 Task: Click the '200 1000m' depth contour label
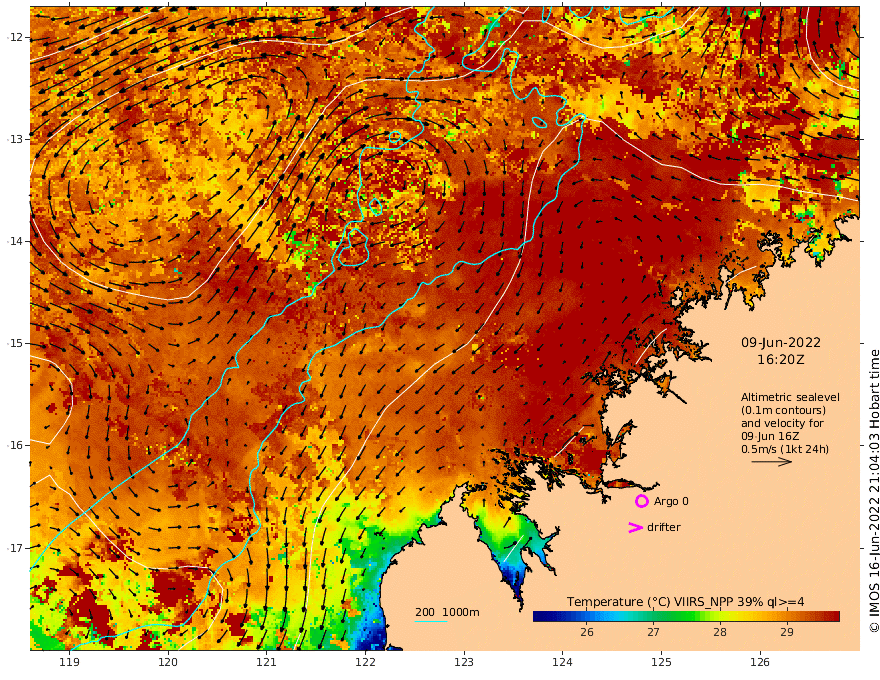(x=447, y=612)
